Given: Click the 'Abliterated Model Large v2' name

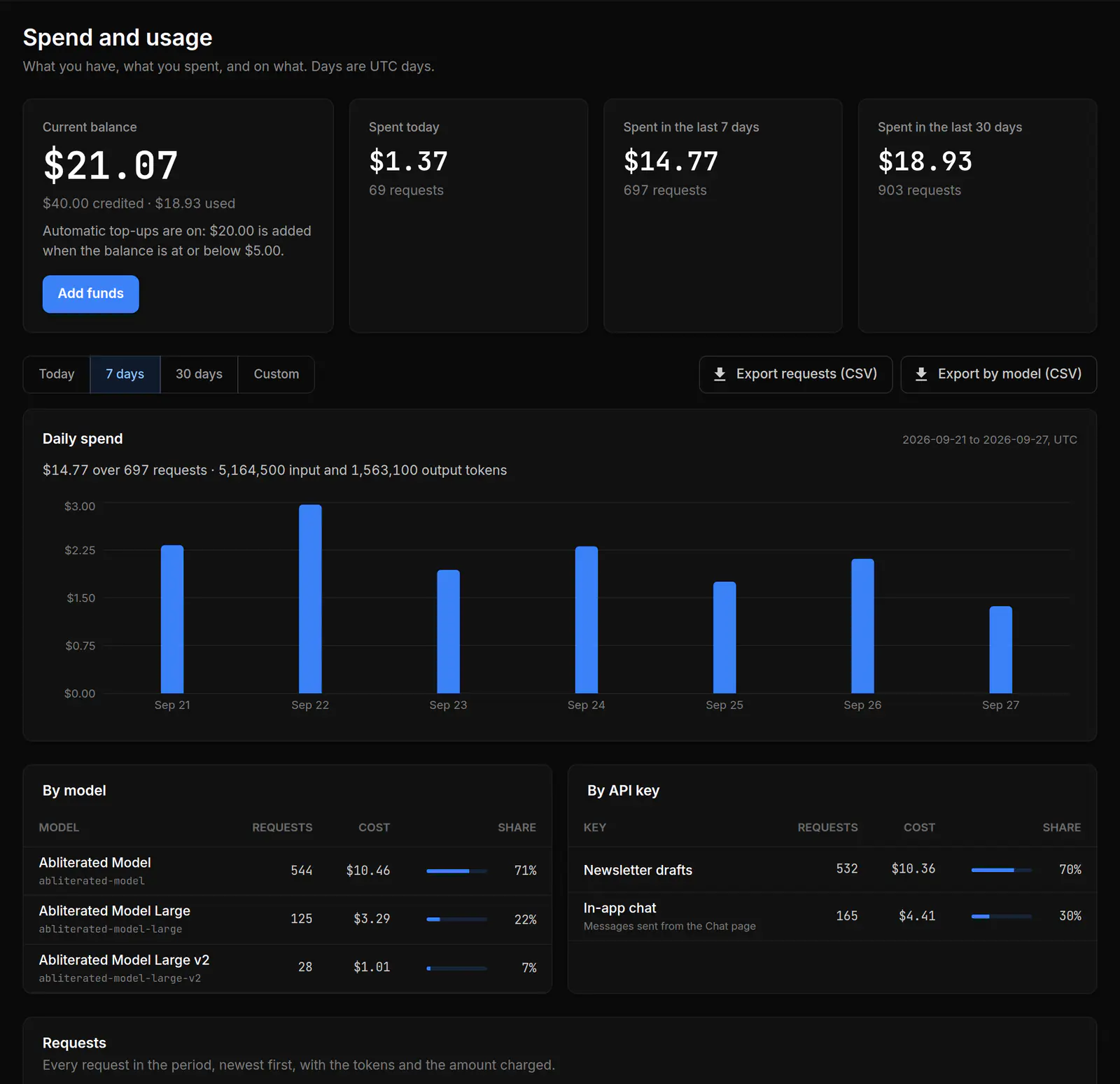Looking at the screenshot, I should [x=125, y=960].
